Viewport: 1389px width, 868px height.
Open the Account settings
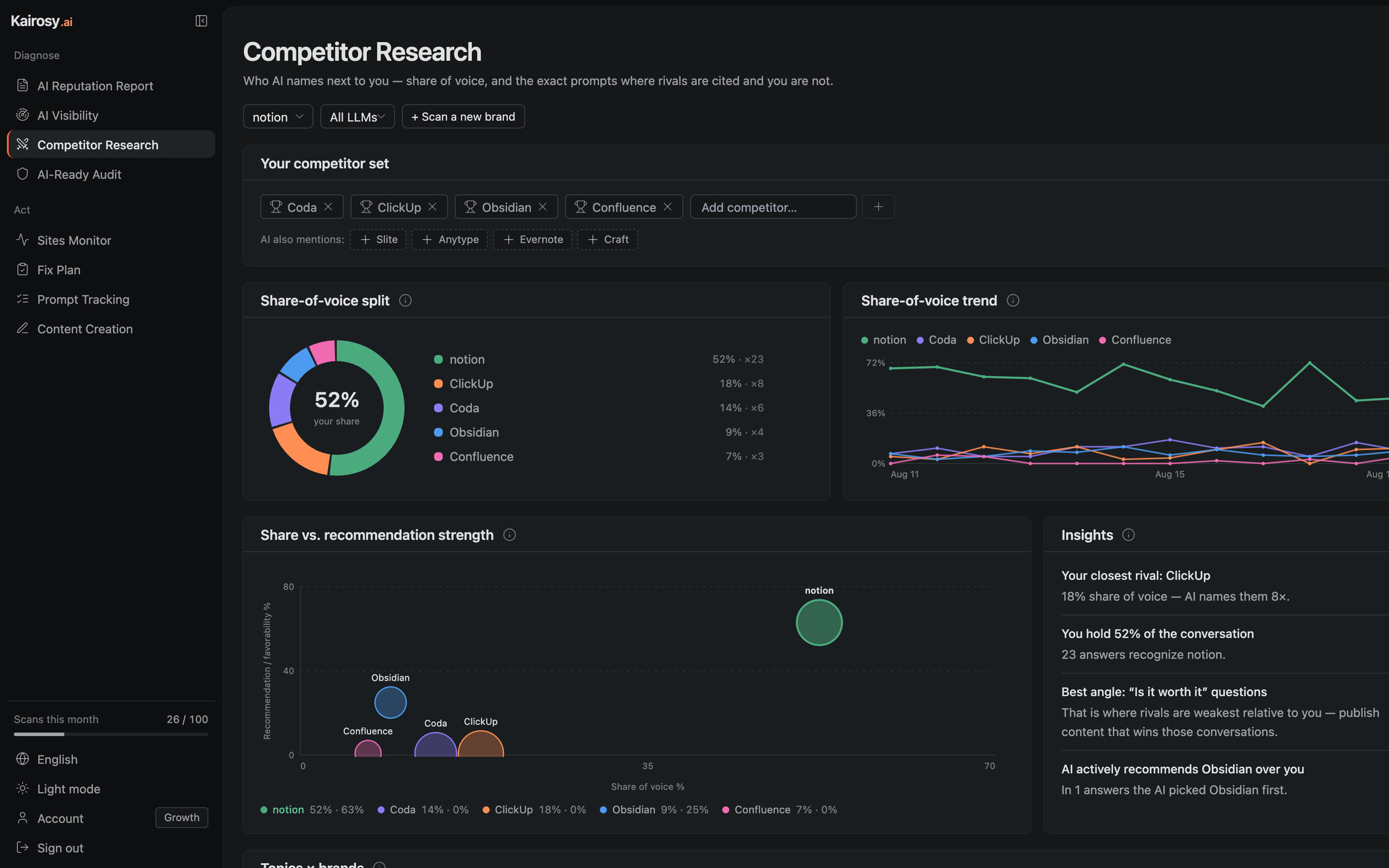[60, 818]
